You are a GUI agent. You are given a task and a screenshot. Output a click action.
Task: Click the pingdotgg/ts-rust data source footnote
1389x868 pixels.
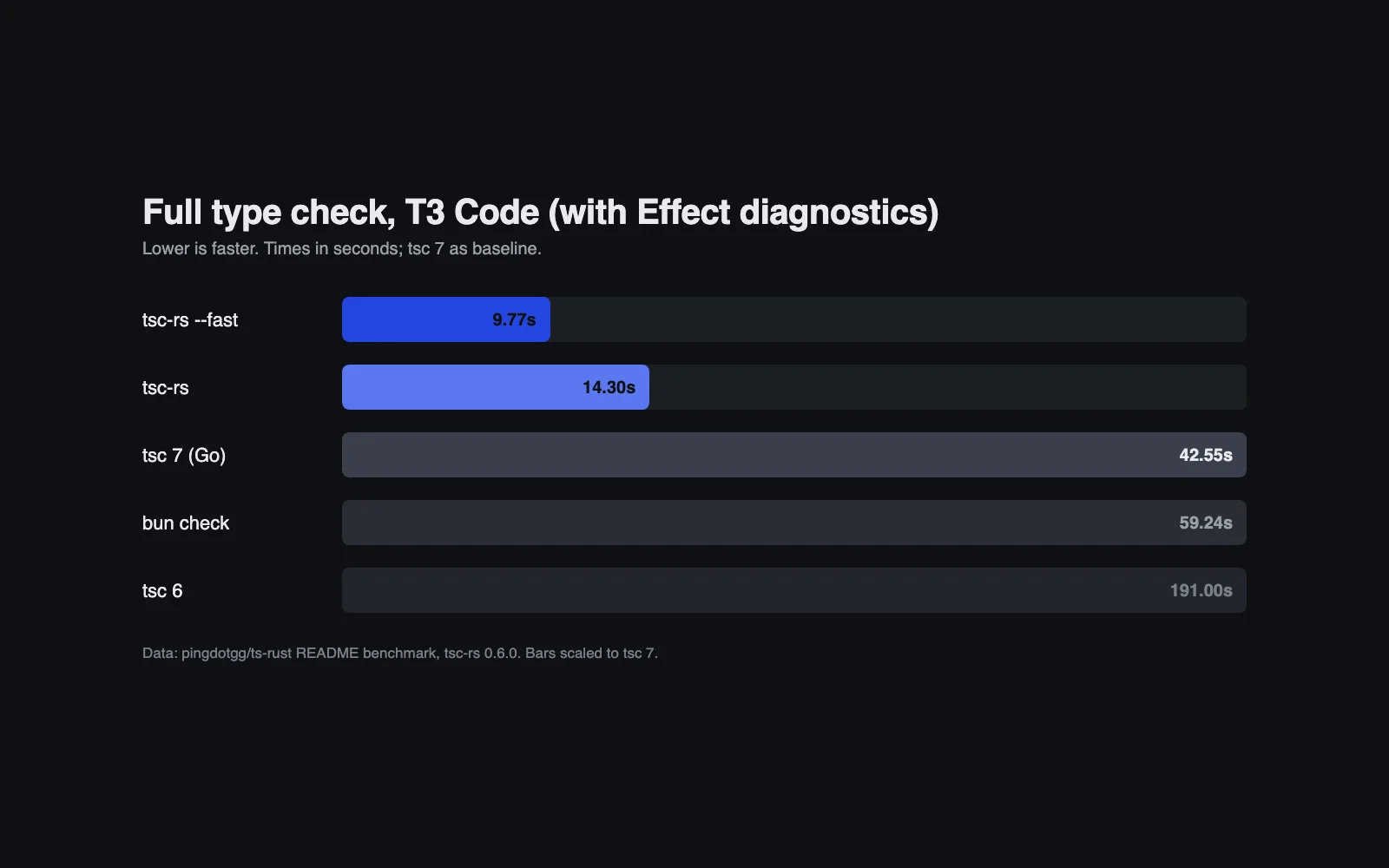coord(400,653)
